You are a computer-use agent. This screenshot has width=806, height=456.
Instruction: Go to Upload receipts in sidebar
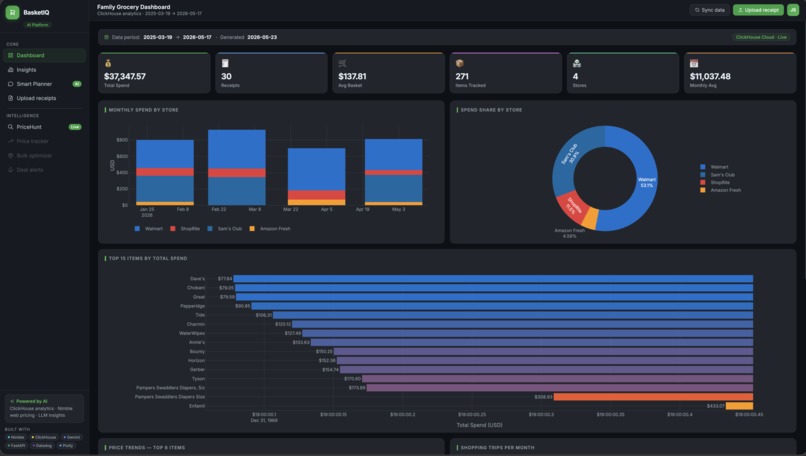tap(44, 98)
